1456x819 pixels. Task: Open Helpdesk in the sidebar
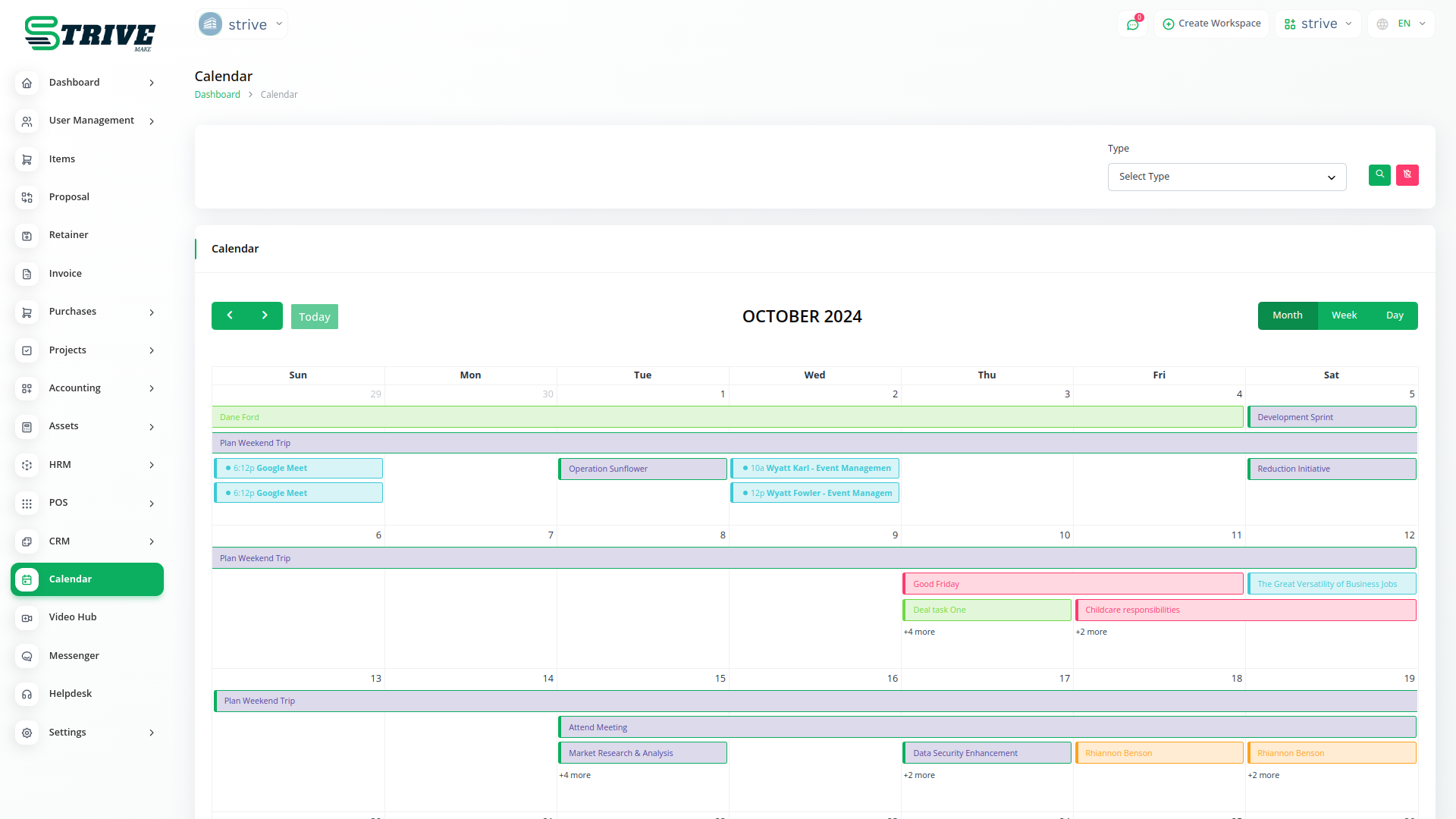click(71, 694)
